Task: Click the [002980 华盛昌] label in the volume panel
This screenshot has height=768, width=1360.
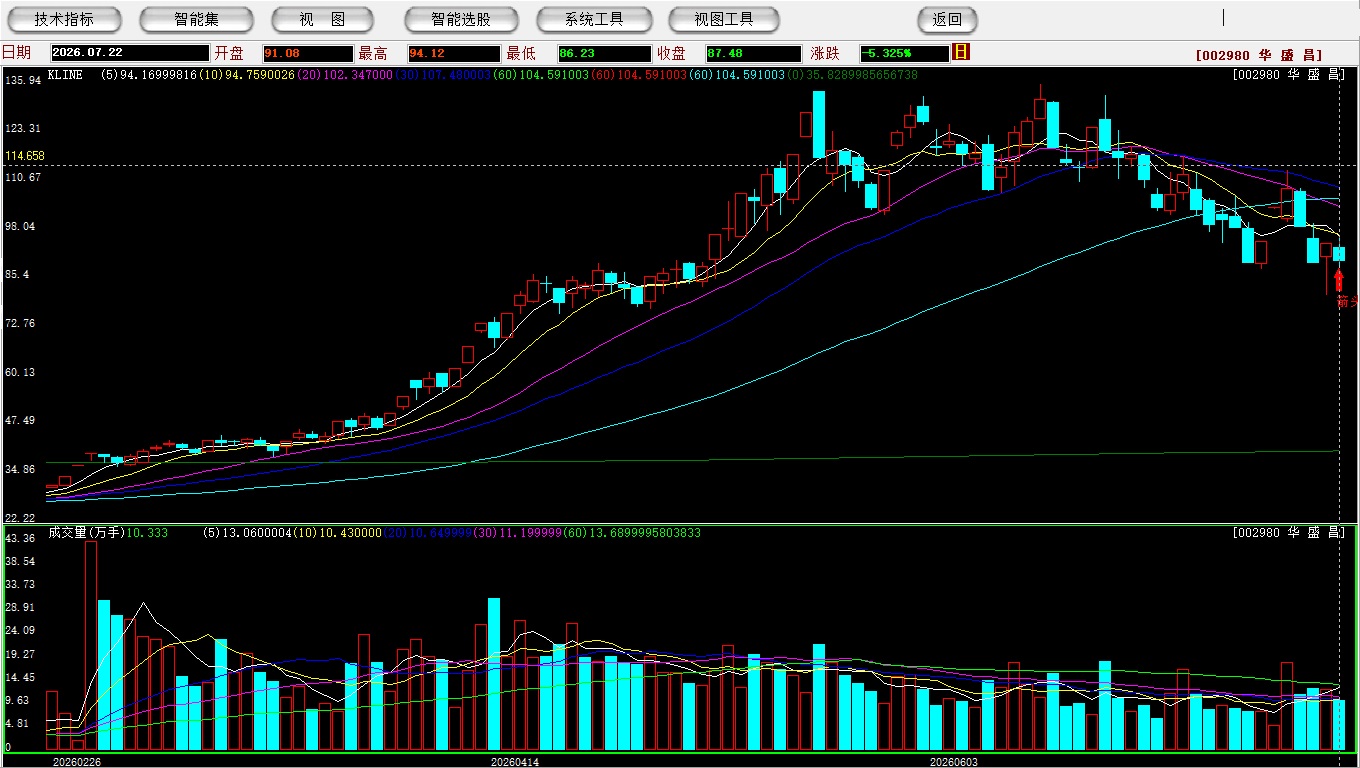Action: point(1289,533)
